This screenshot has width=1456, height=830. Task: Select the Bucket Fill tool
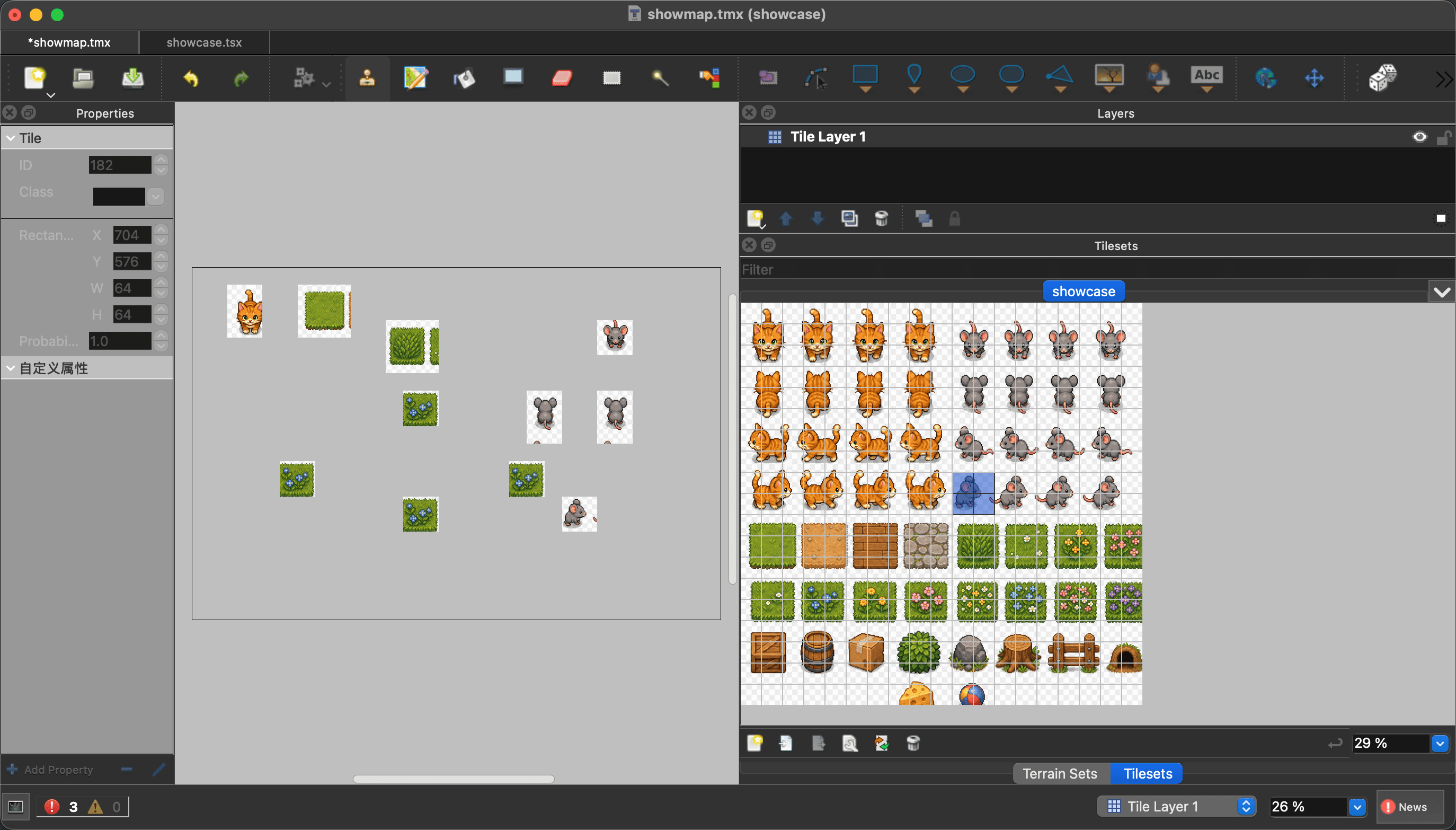[x=465, y=77]
